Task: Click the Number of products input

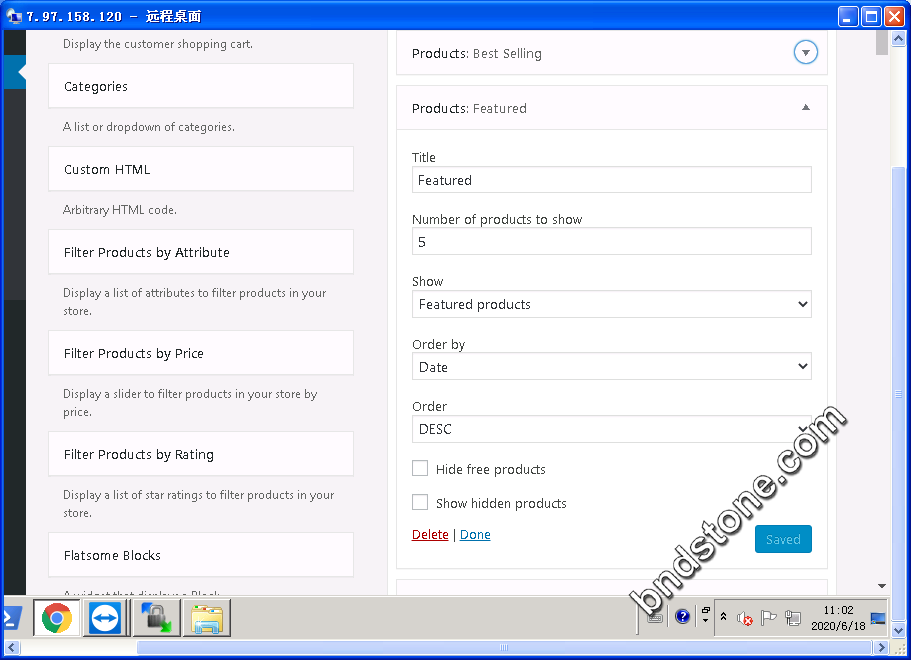Action: pyautogui.click(x=611, y=242)
